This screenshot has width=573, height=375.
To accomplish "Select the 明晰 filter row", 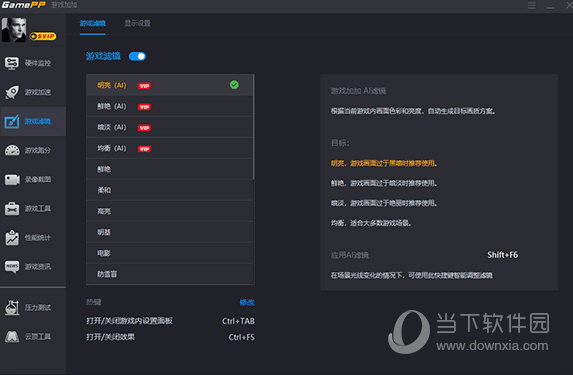I will pos(170,232).
